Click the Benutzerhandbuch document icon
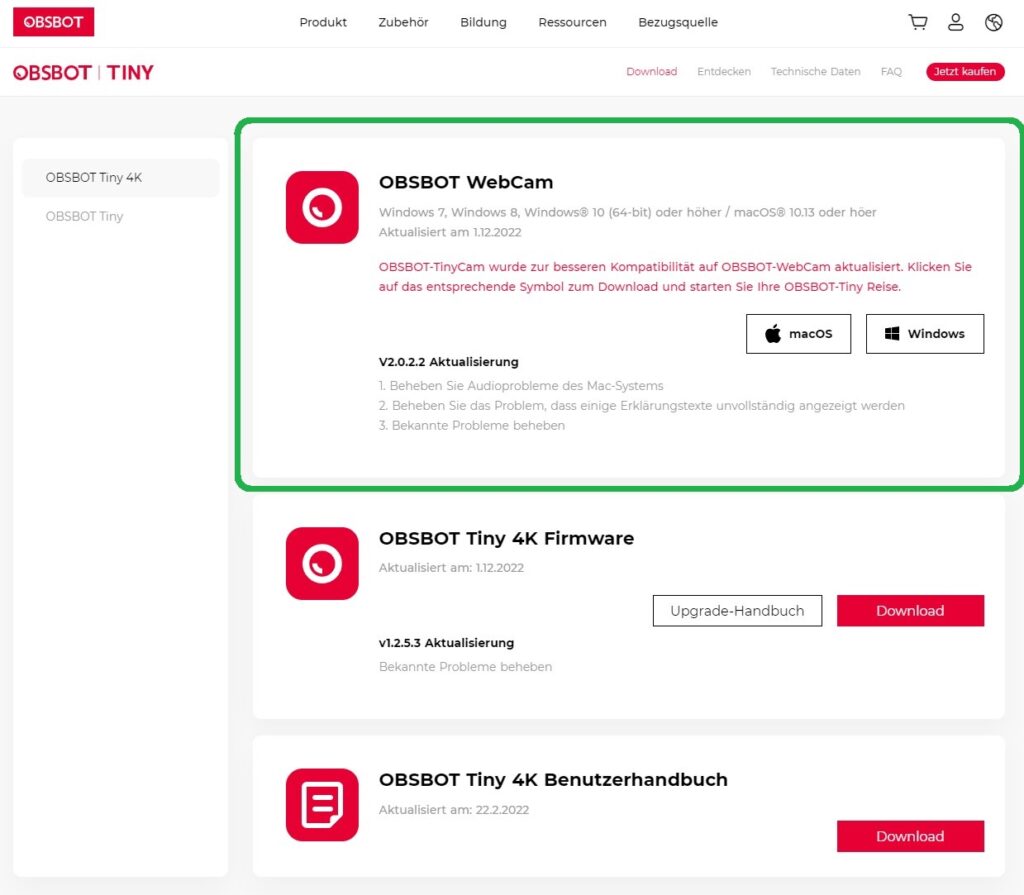This screenshot has width=1024, height=895. click(322, 804)
